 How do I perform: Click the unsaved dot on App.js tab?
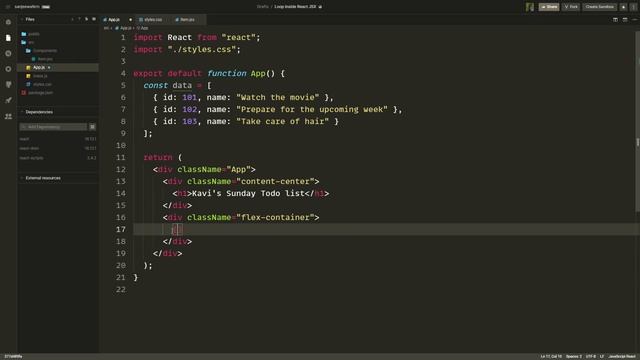pos(131,20)
